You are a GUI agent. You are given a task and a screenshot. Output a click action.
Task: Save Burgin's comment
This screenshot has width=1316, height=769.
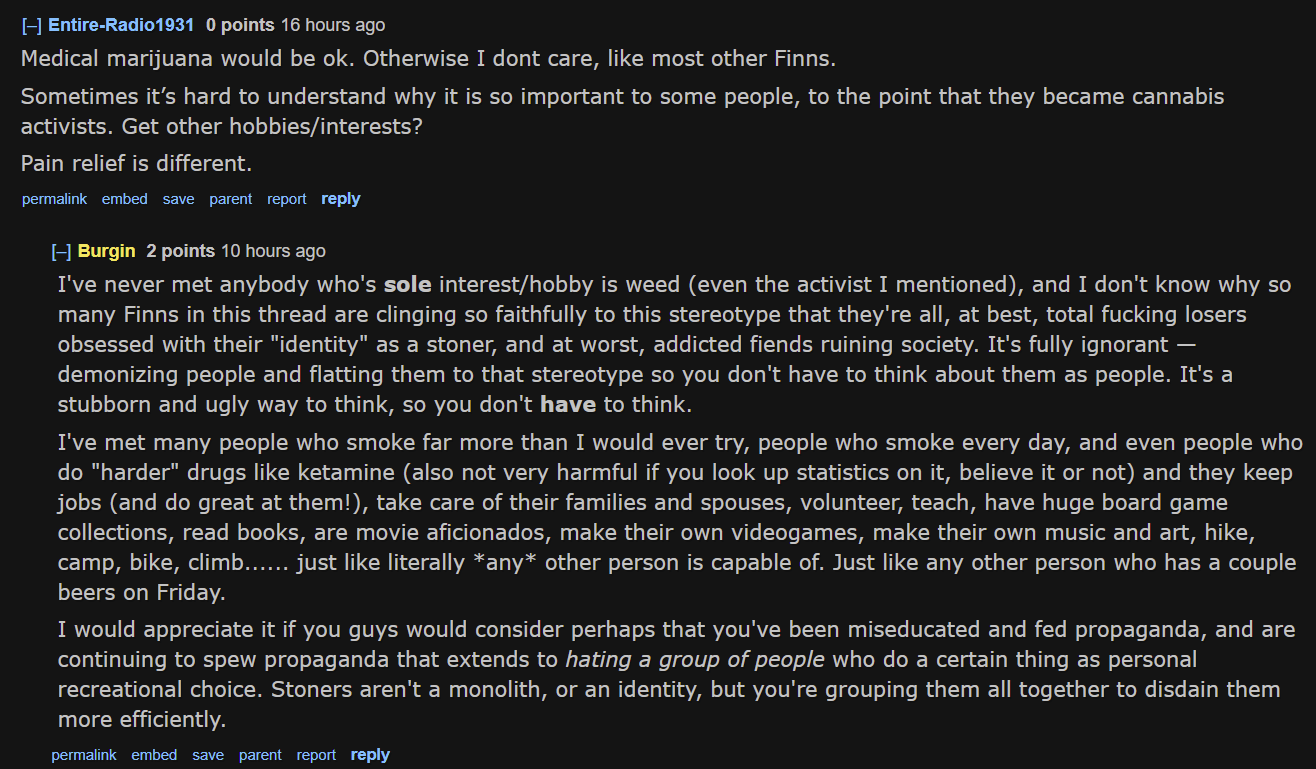pyautogui.click(x=208, y=755)
